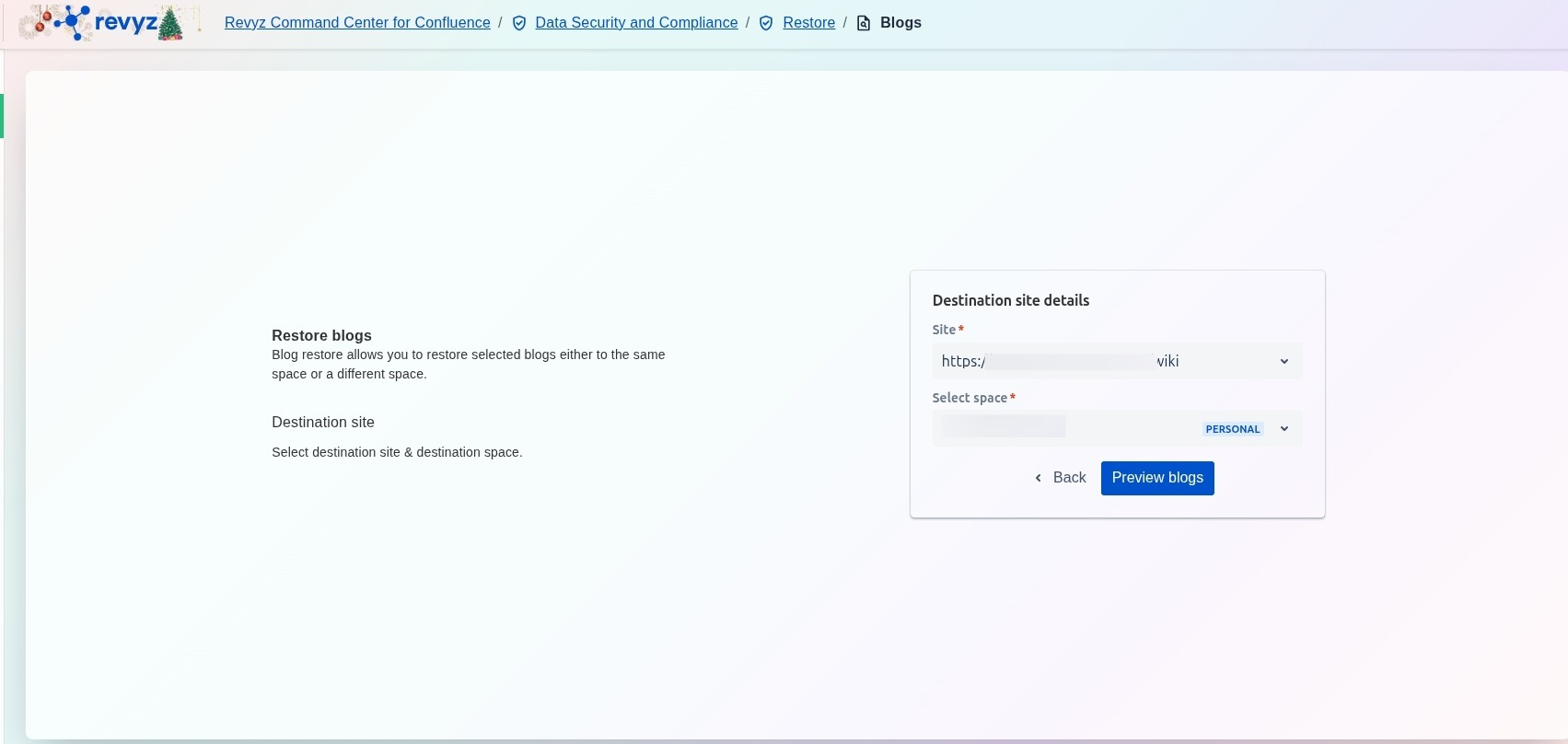This screenshot has width=1568, height=744.
Task: Expand the Select space dropdown arrow
Action: (1283, 429)
